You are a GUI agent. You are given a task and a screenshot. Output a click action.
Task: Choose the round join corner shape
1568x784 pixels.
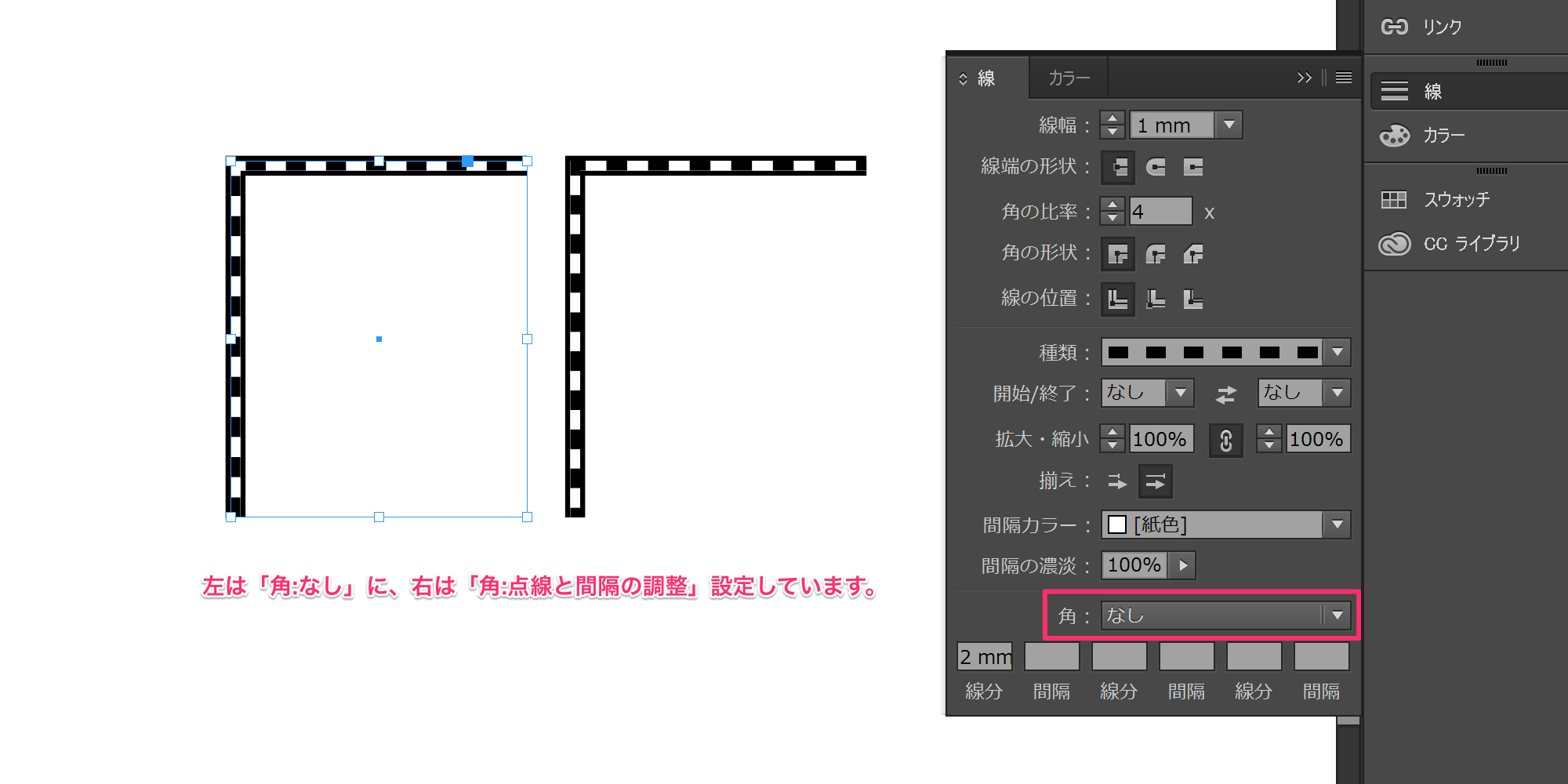click(x=1156, y=254)
